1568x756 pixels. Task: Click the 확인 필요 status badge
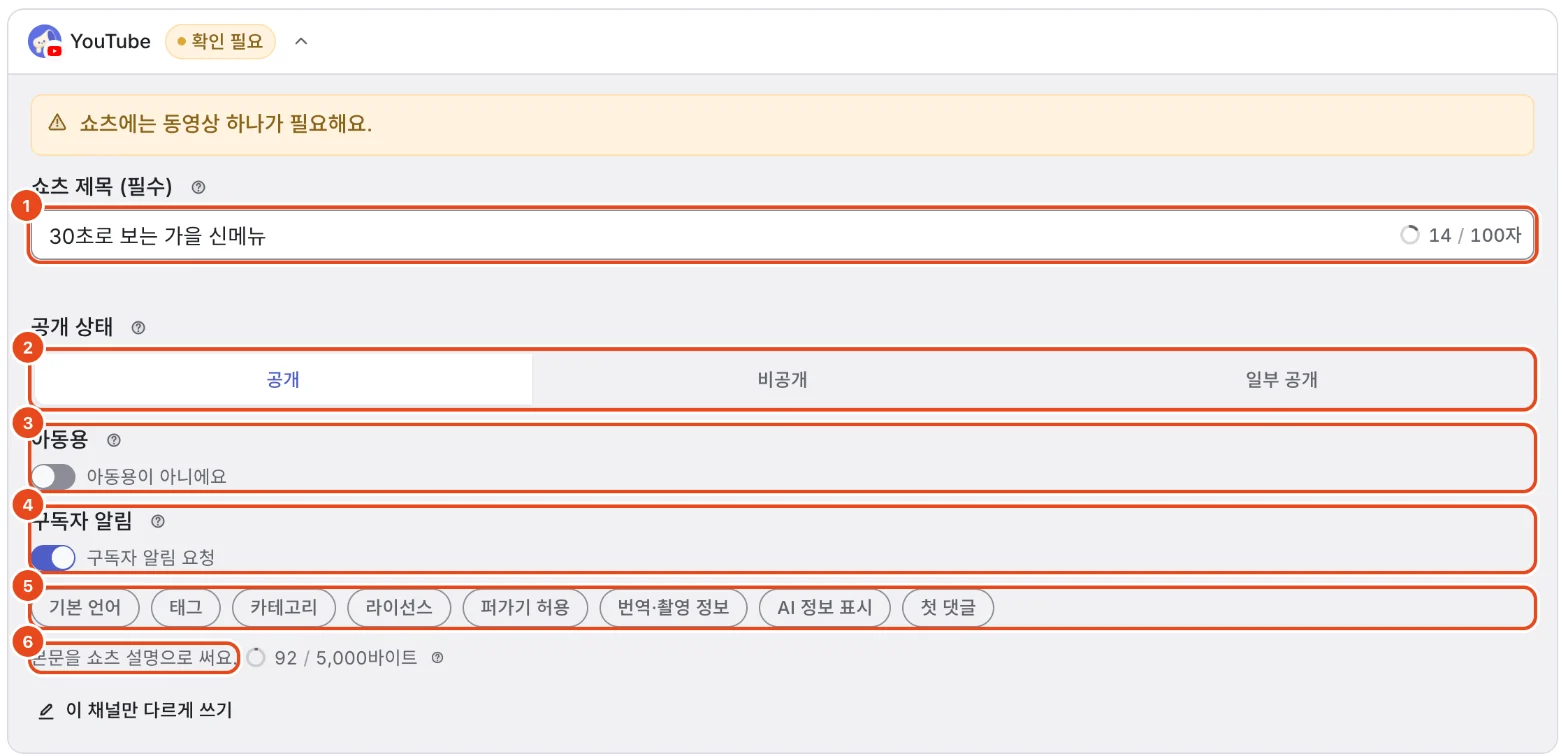point(220,42)
